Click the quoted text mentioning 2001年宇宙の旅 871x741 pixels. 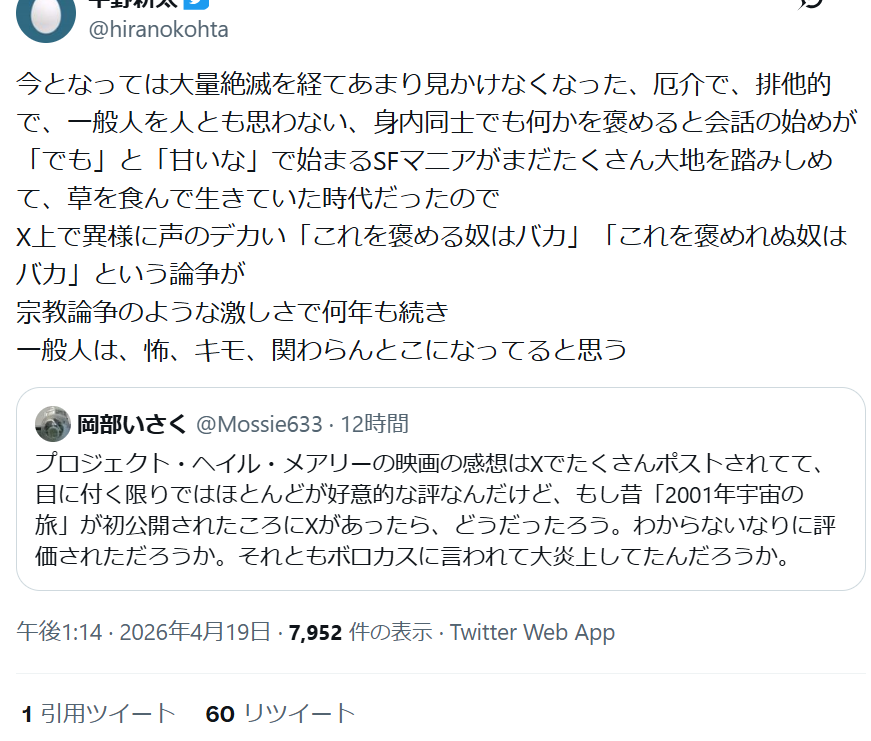435,509
